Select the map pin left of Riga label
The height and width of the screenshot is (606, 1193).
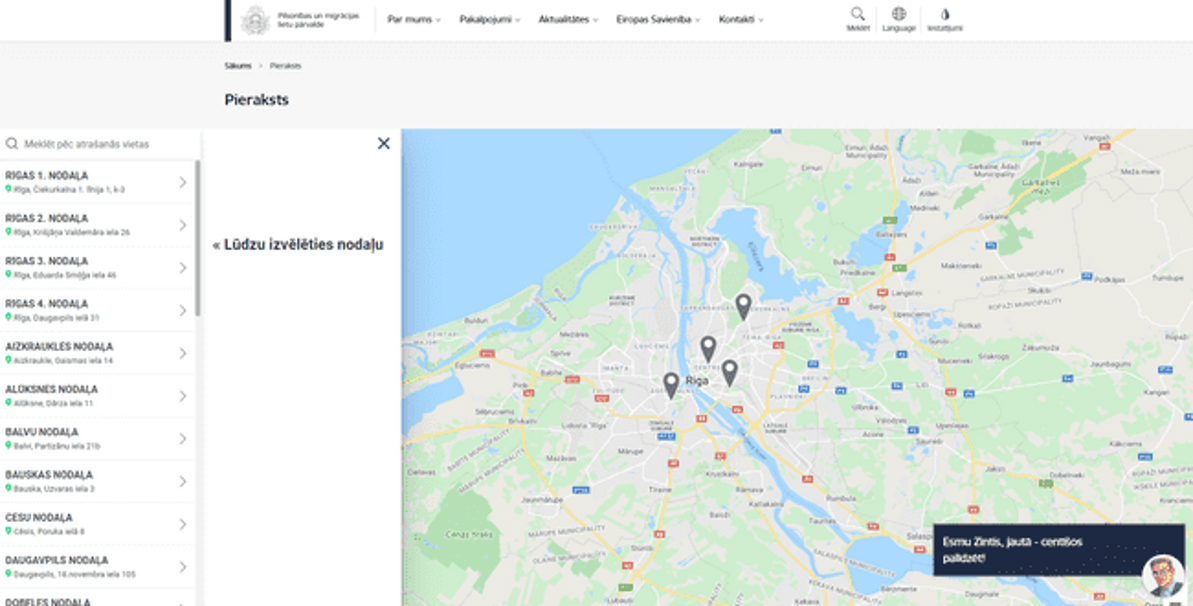[670, 385]
